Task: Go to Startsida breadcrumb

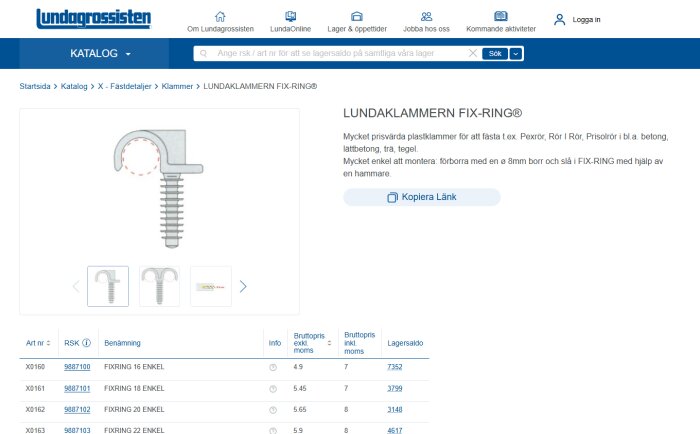Action: pyautogui.click(x=35, y=86)
